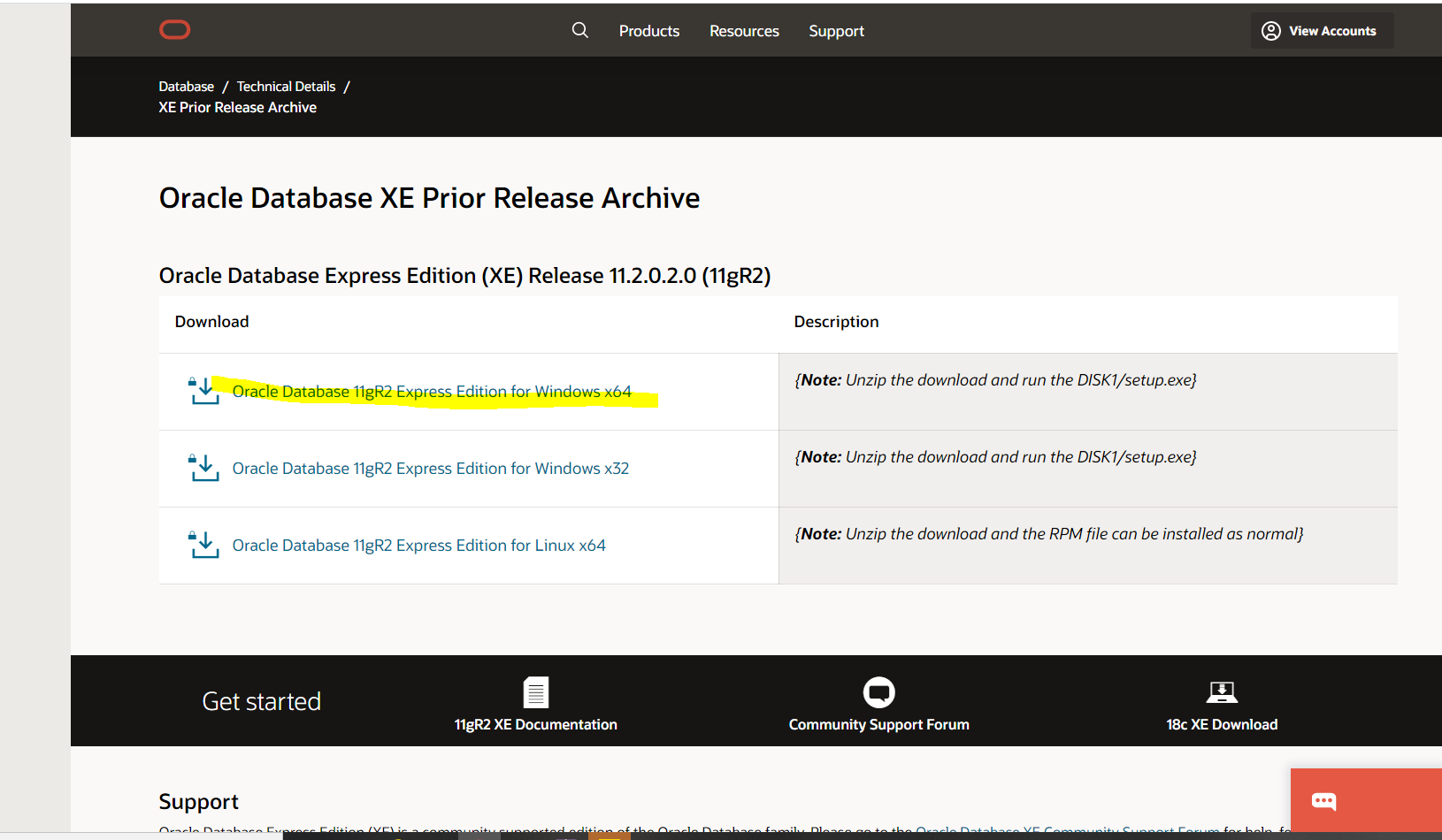Open the Products menu

649,31
